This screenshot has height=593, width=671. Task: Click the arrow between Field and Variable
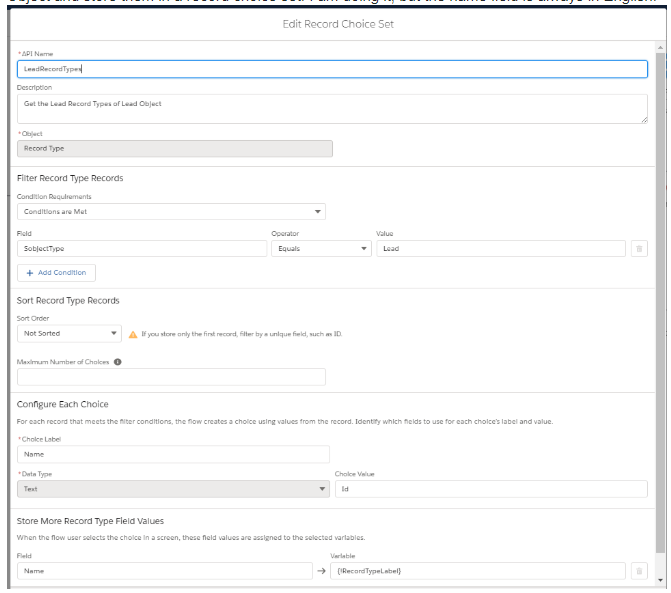(x=321, y=570)
